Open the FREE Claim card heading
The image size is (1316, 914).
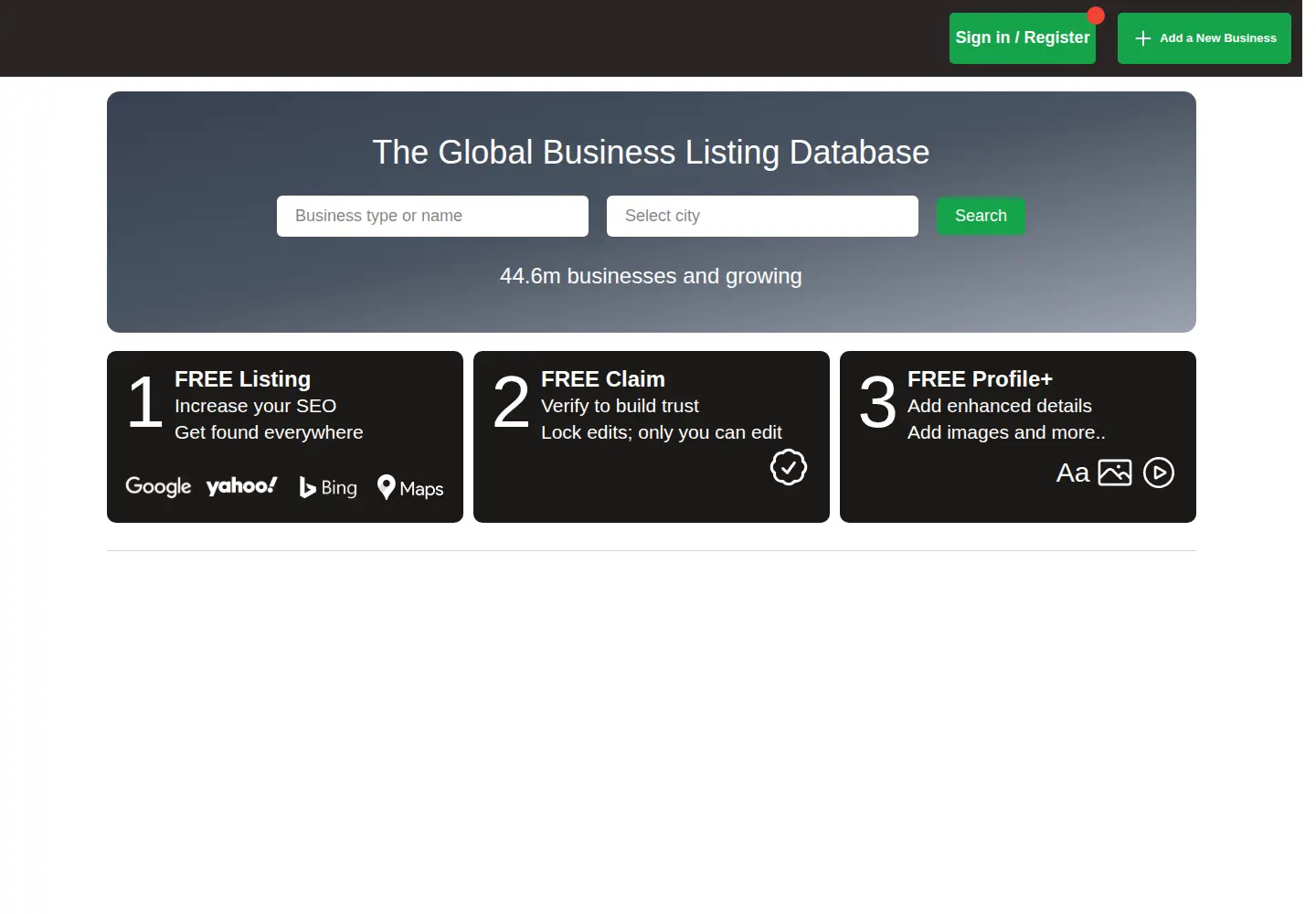tap(603, 379)
